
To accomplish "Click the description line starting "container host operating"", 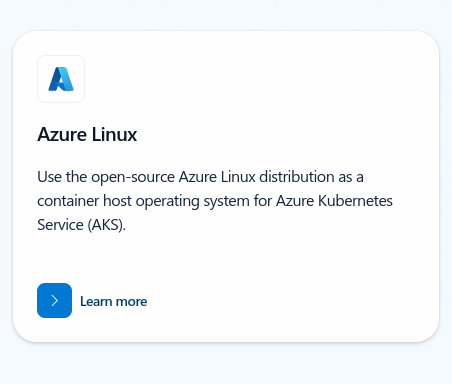I will 215,201.
